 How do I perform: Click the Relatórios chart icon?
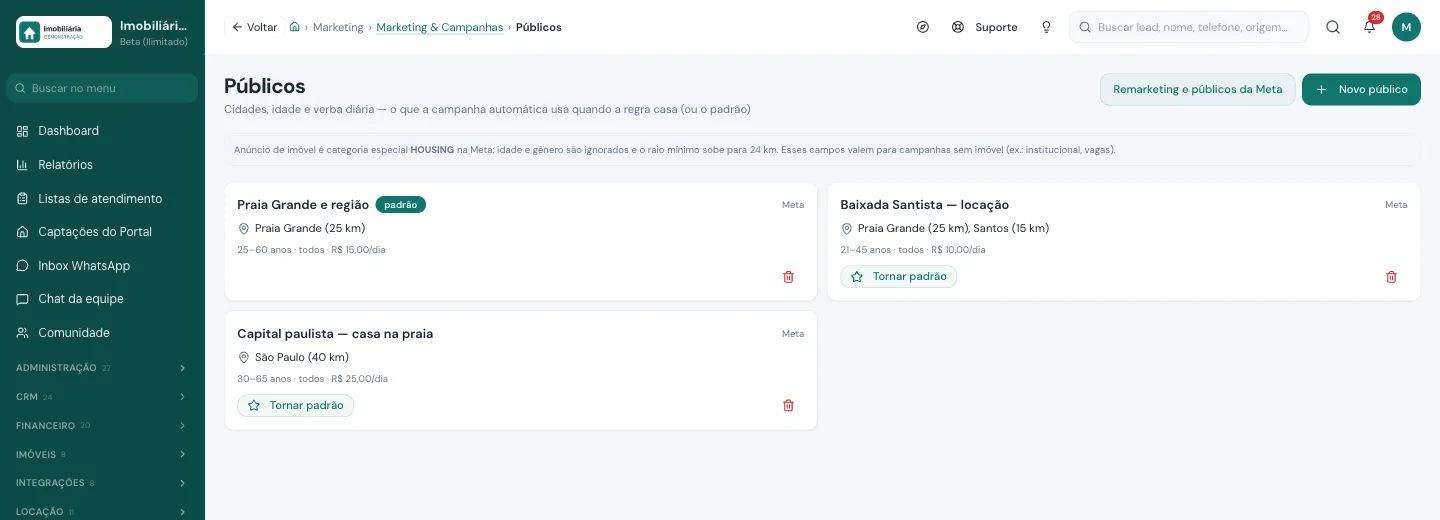tap(23, 165)
